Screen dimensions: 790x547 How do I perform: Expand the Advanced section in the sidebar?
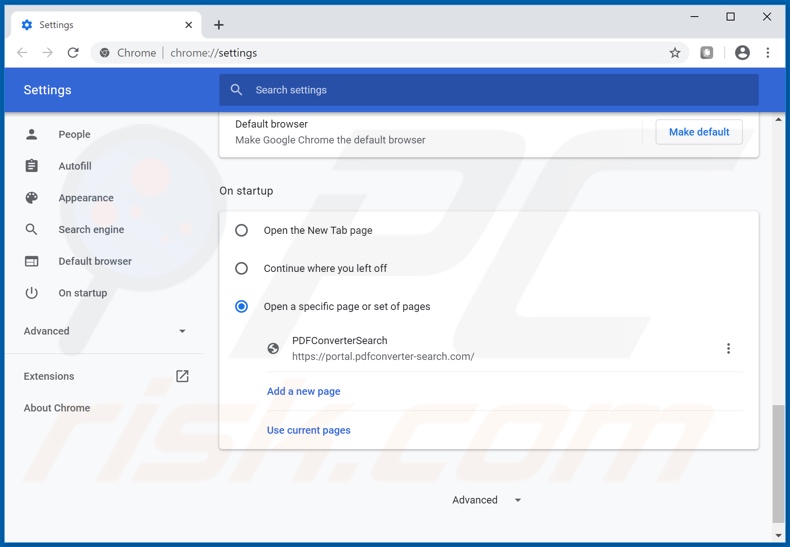click(x=105, y=331)
